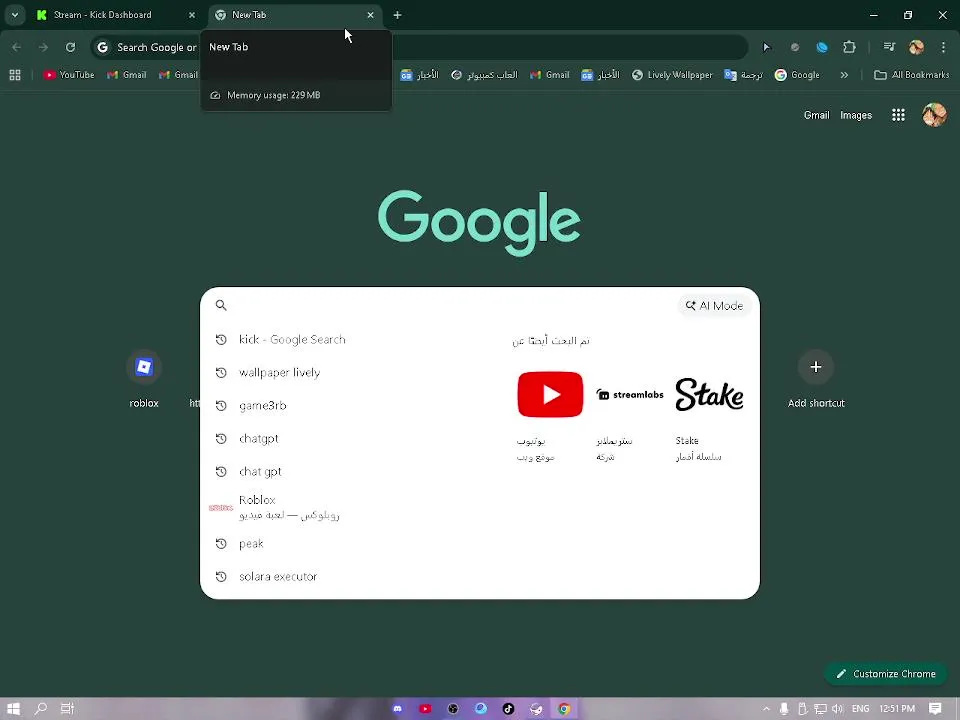Open the العاب كمبيوتر bookmark
The height and width of the screenshot is (720, 960).
pyautogui.click(x=484, y=75)
